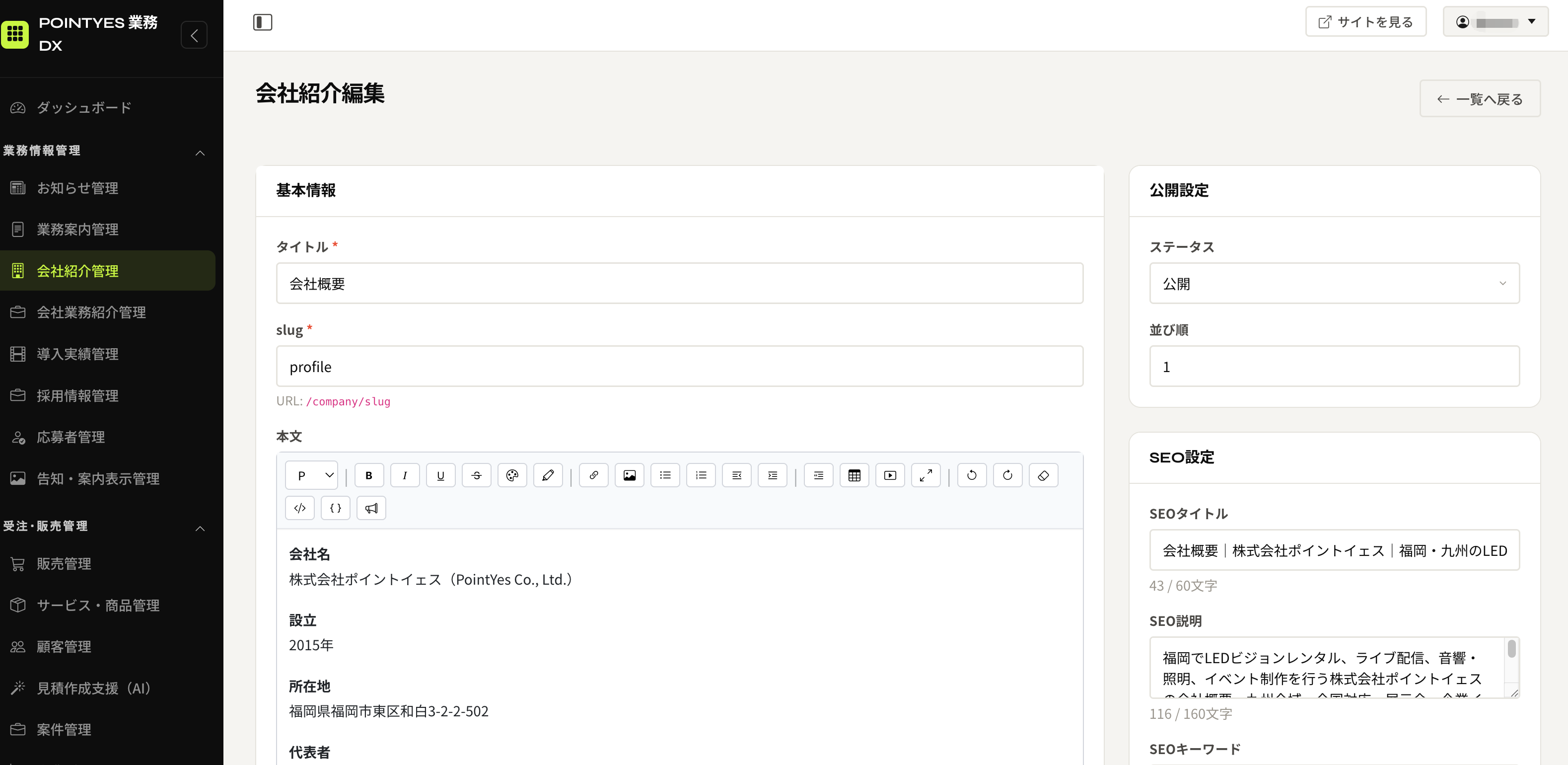1568x765 pixels.
Task: Open the ステータス dropdown showing 公開
Action: tap(1334, 284)
